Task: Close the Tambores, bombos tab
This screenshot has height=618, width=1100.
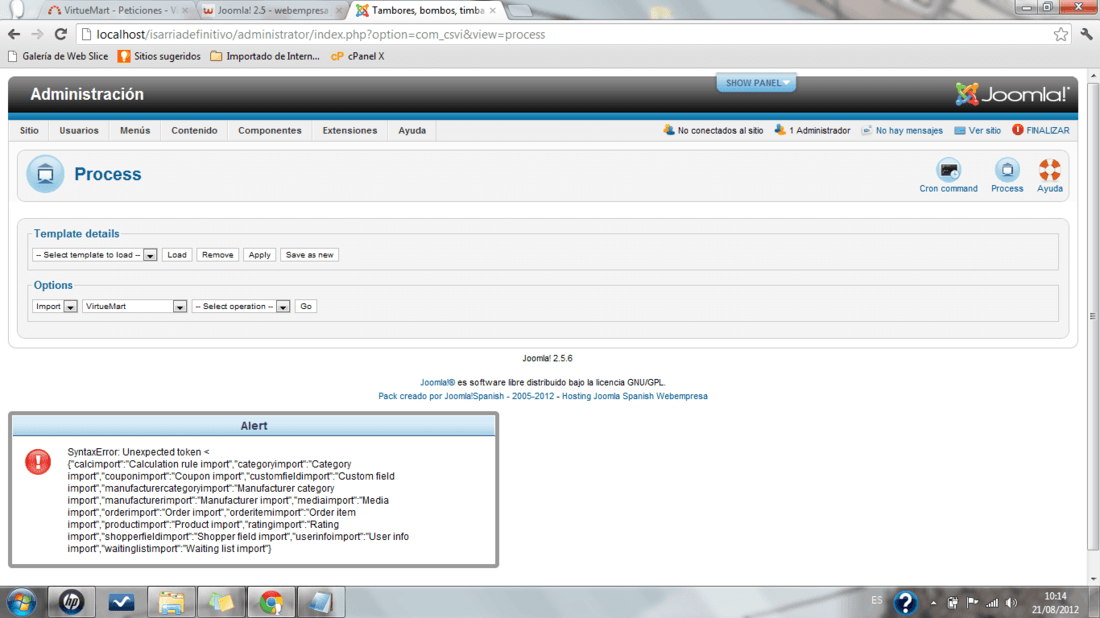Action: [492, 11]
